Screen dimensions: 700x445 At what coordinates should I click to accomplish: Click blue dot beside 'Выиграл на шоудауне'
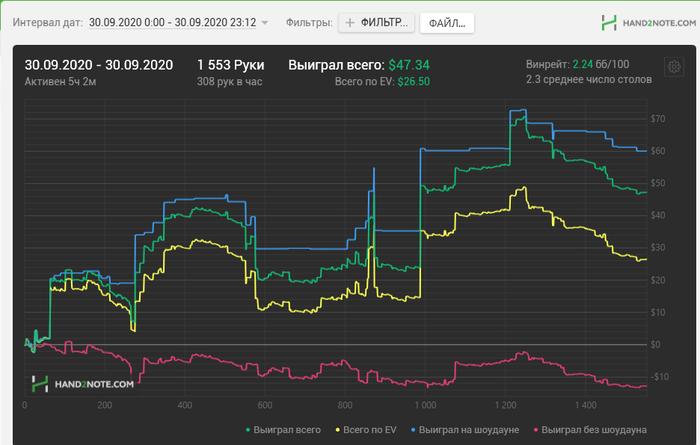[413, 430]
